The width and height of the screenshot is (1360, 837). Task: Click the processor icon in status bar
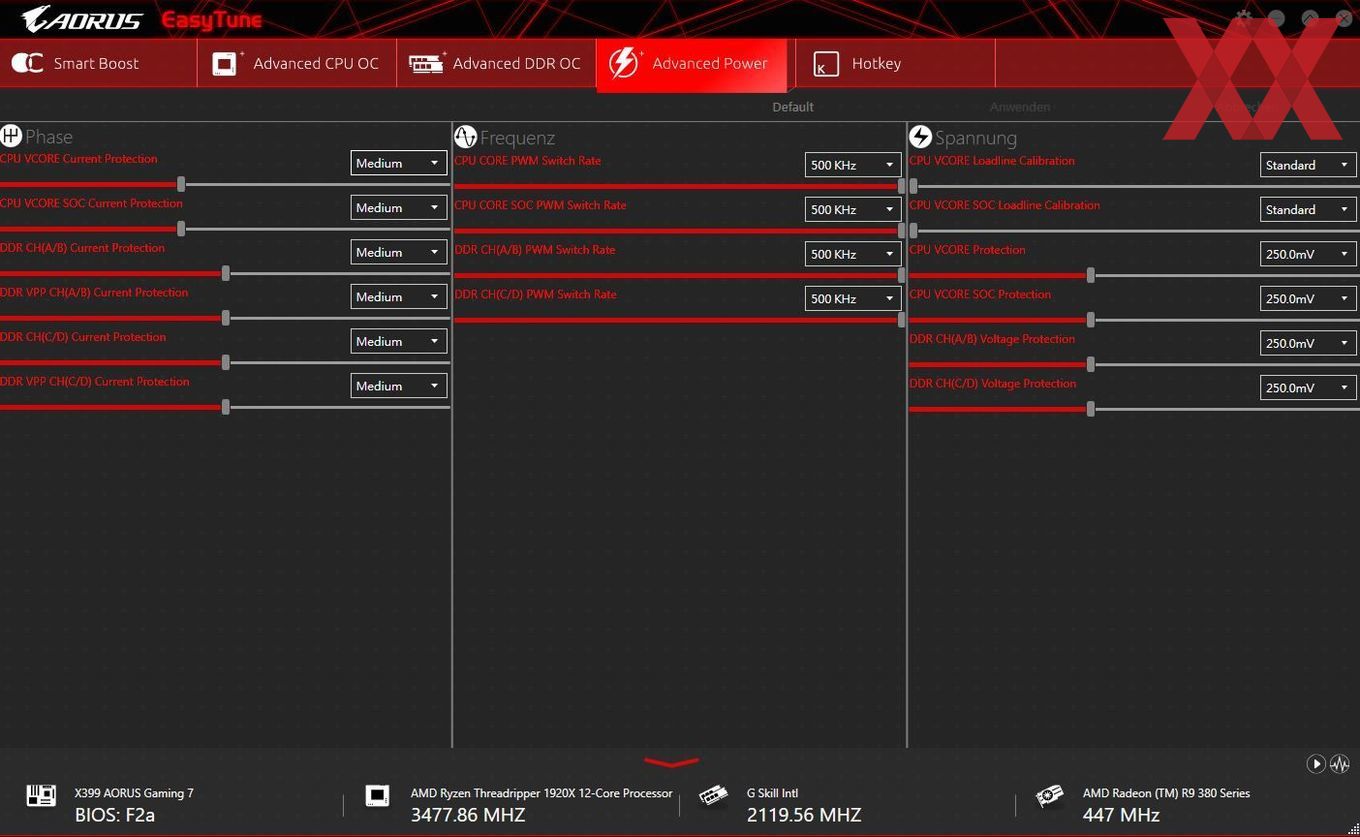(x=377, y=796)
